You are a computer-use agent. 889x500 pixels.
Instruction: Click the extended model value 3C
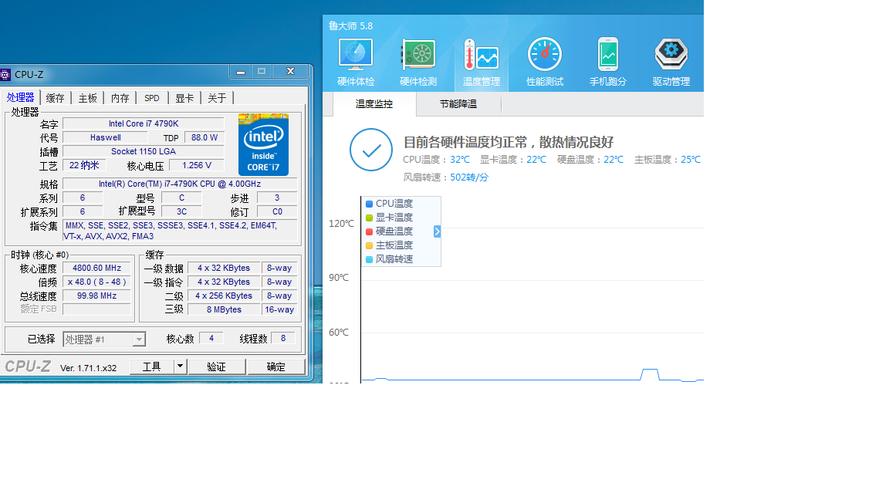(181, 212)
